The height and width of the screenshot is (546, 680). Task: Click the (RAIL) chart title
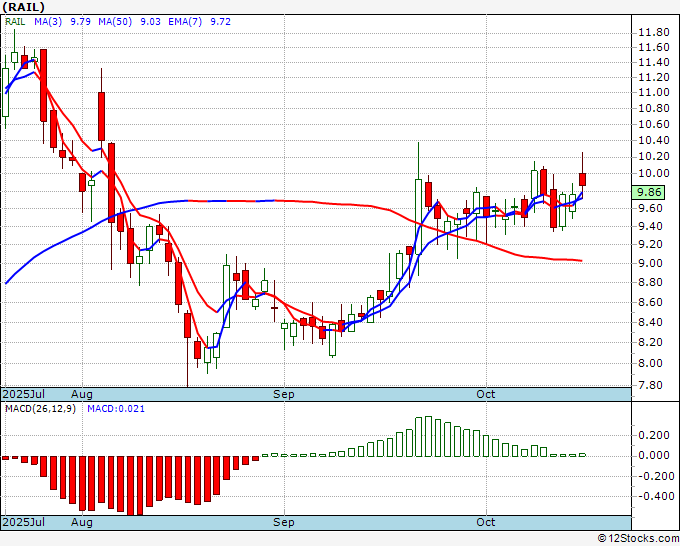pos(23,7)
